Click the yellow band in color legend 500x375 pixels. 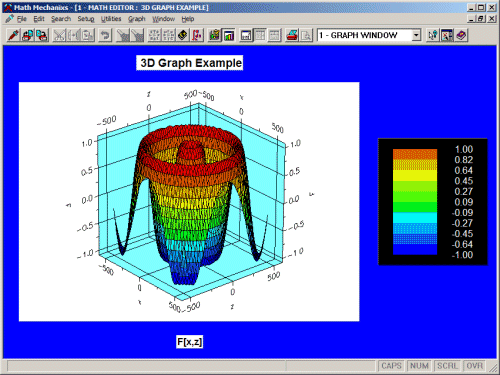(x=415, y=175)
